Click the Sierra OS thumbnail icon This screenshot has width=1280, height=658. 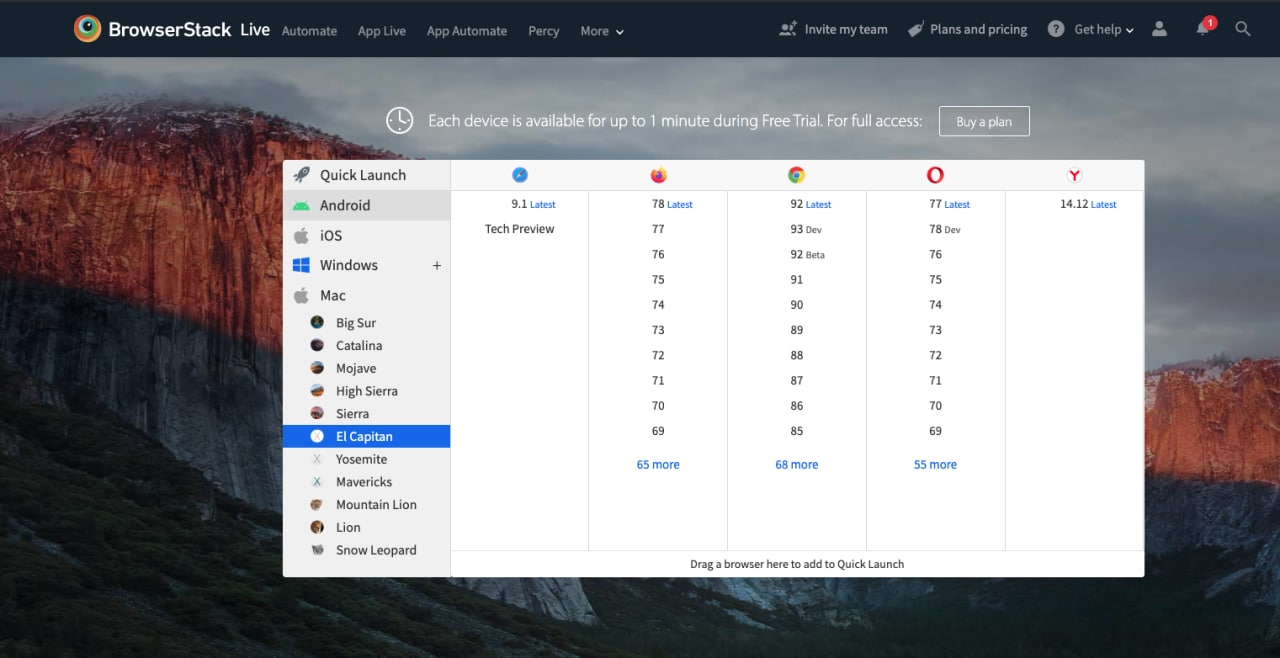(x=317, y=413)
